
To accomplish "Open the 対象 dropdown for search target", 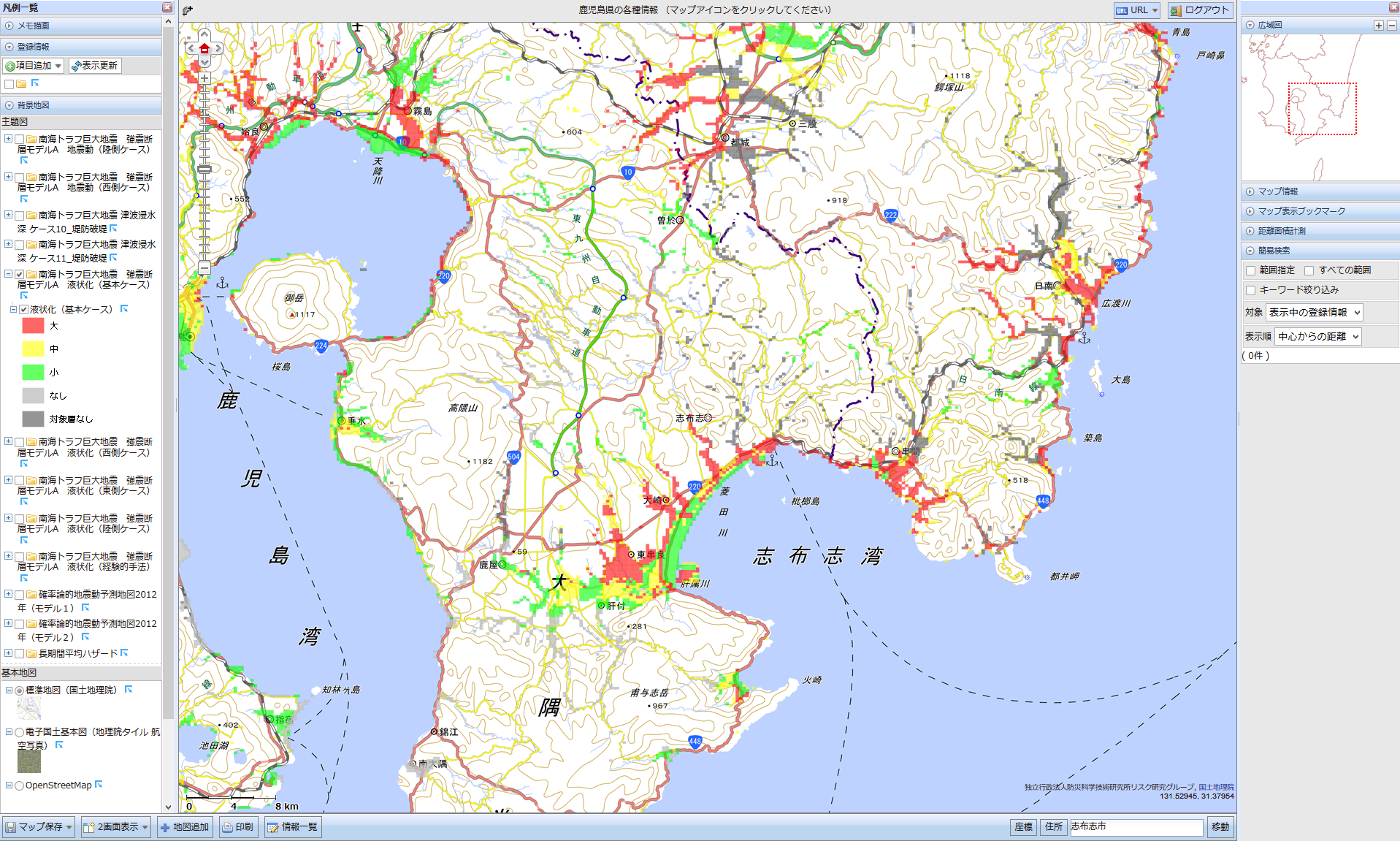I will click(1314, 313).
